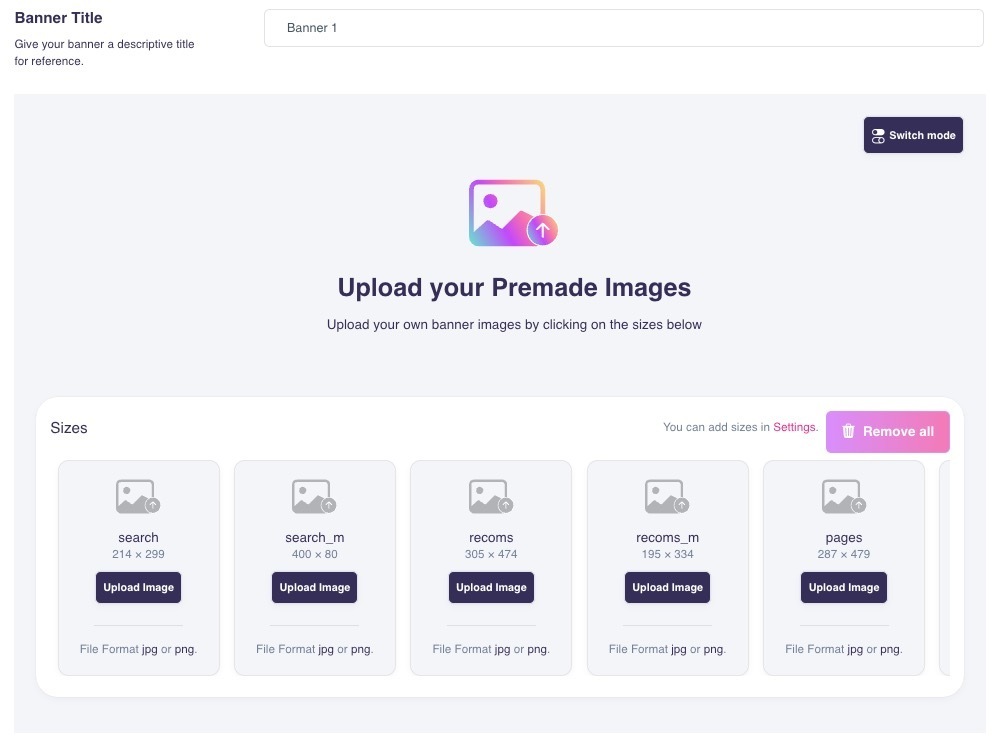Remove all uploaded sizes

887,431
